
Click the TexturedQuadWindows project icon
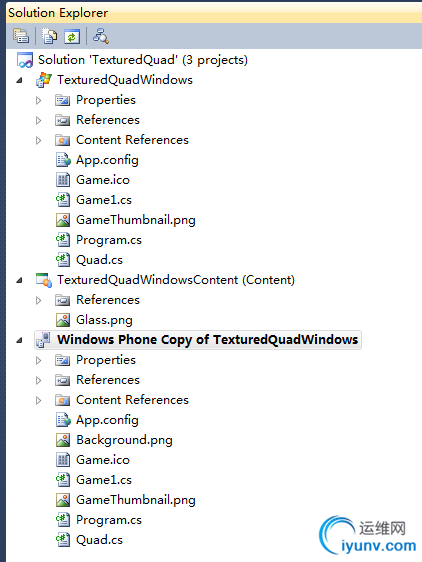44,80
